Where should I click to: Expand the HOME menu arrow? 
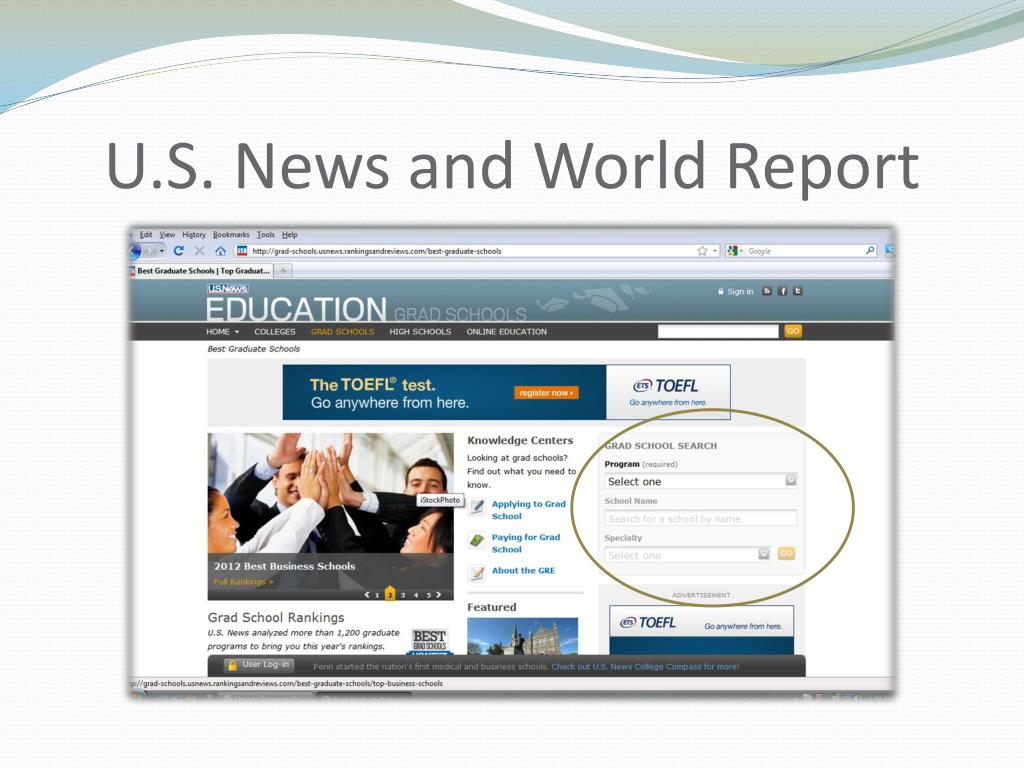point(236,332)
